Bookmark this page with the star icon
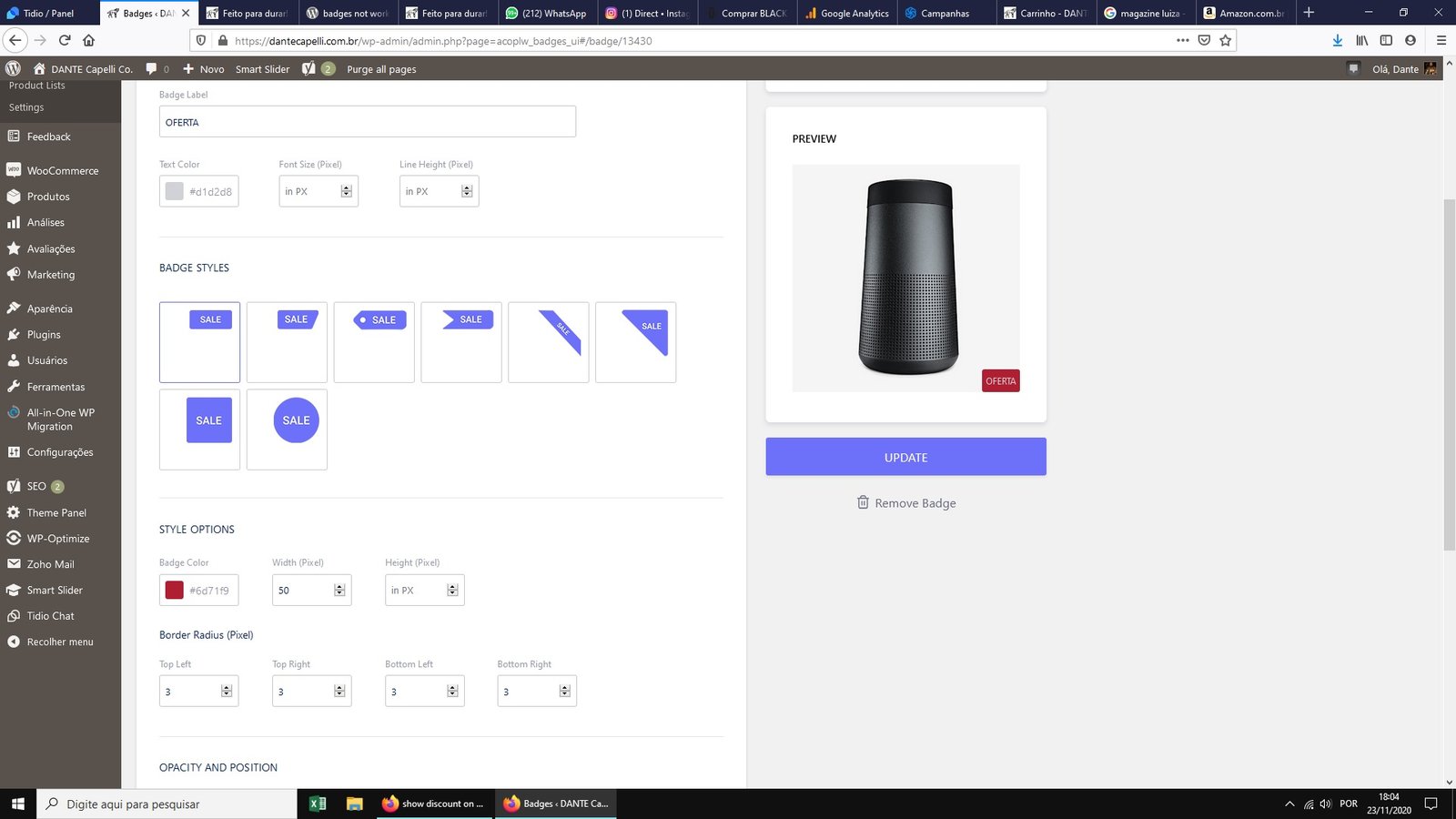Screen dimensions: 1456x819 coord(1226,40)
